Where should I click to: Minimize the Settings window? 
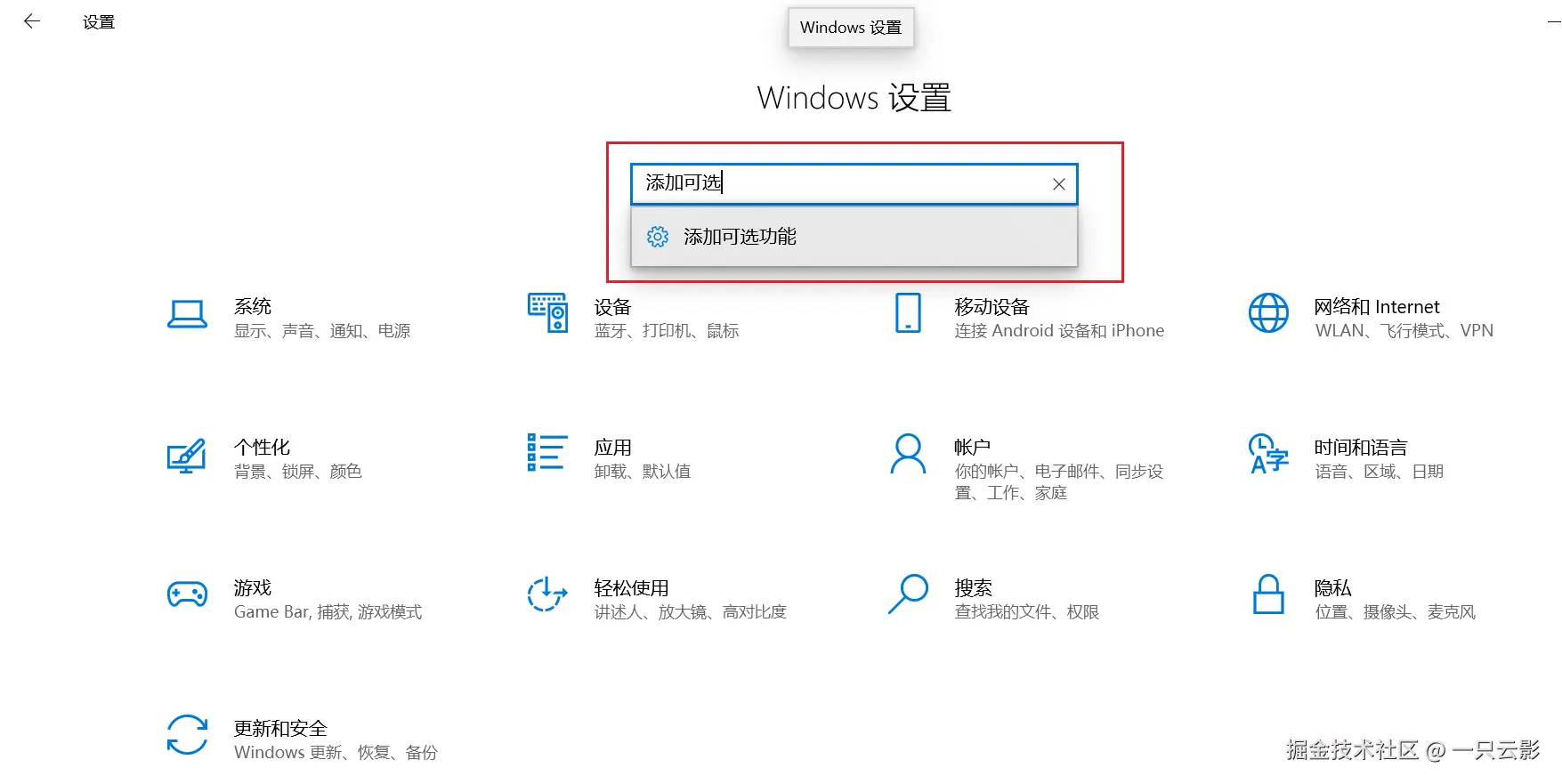[x=1553, y=21]
